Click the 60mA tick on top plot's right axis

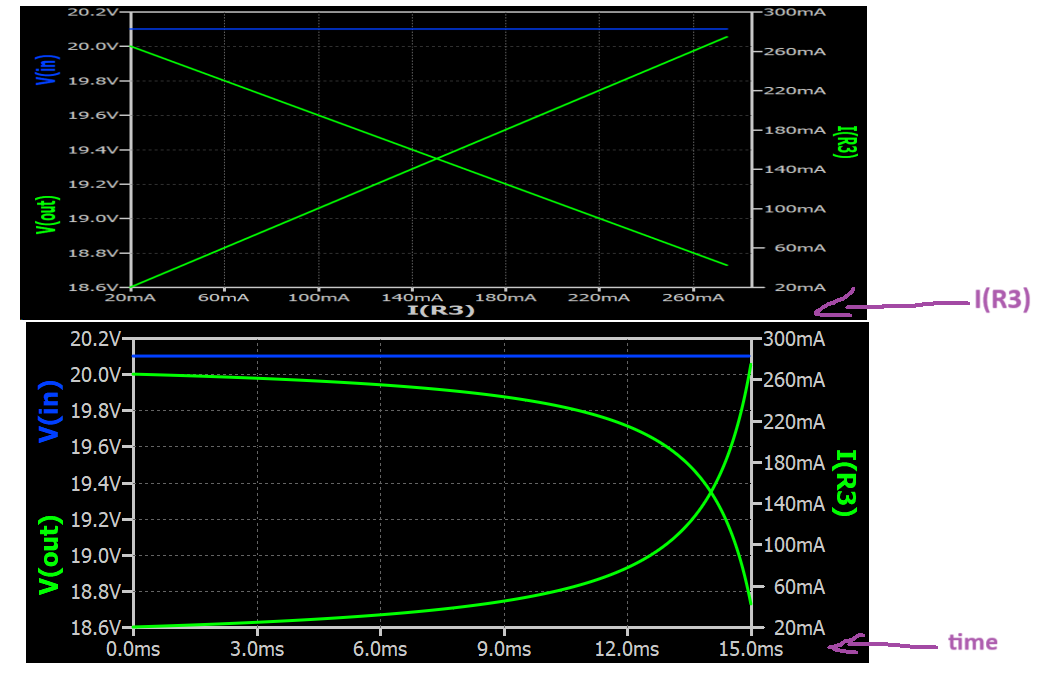click(800, 248)
